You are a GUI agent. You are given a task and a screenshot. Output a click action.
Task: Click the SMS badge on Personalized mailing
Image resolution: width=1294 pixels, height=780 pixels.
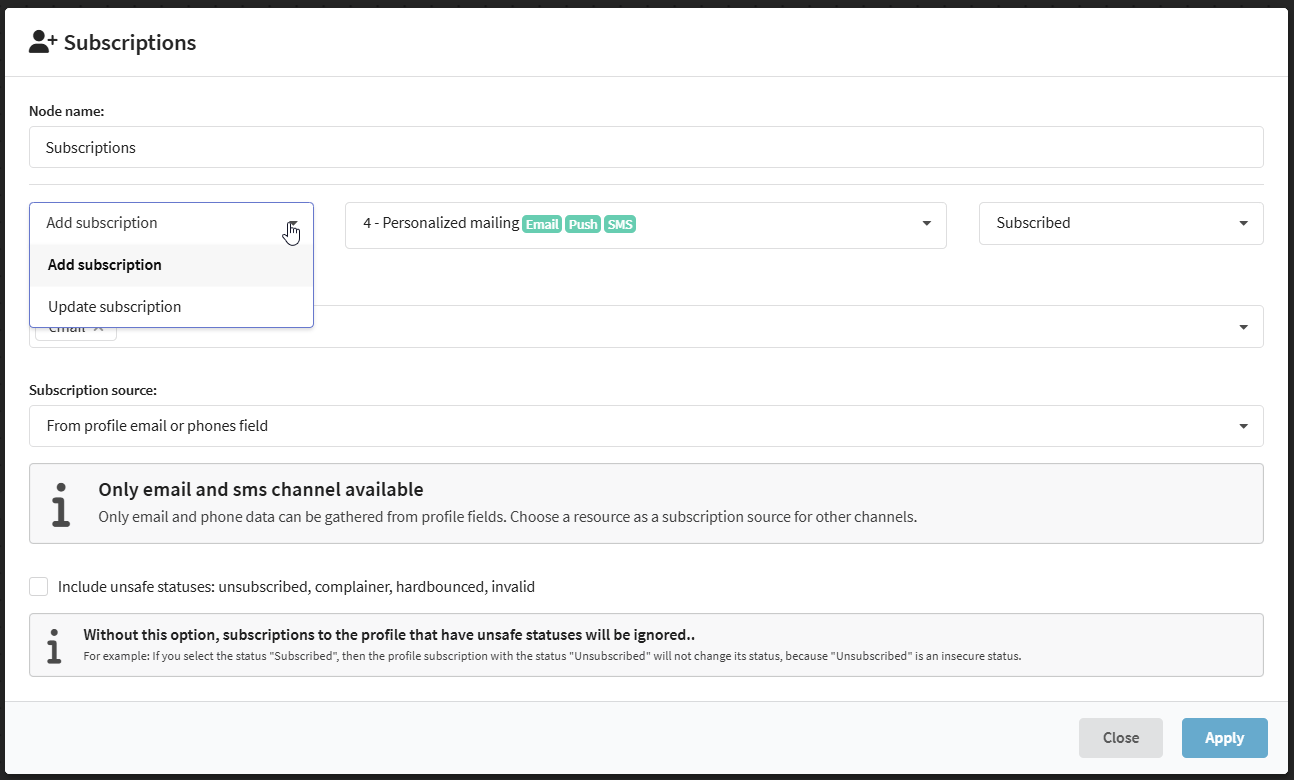pyautogui.click(x=620, y=224)
